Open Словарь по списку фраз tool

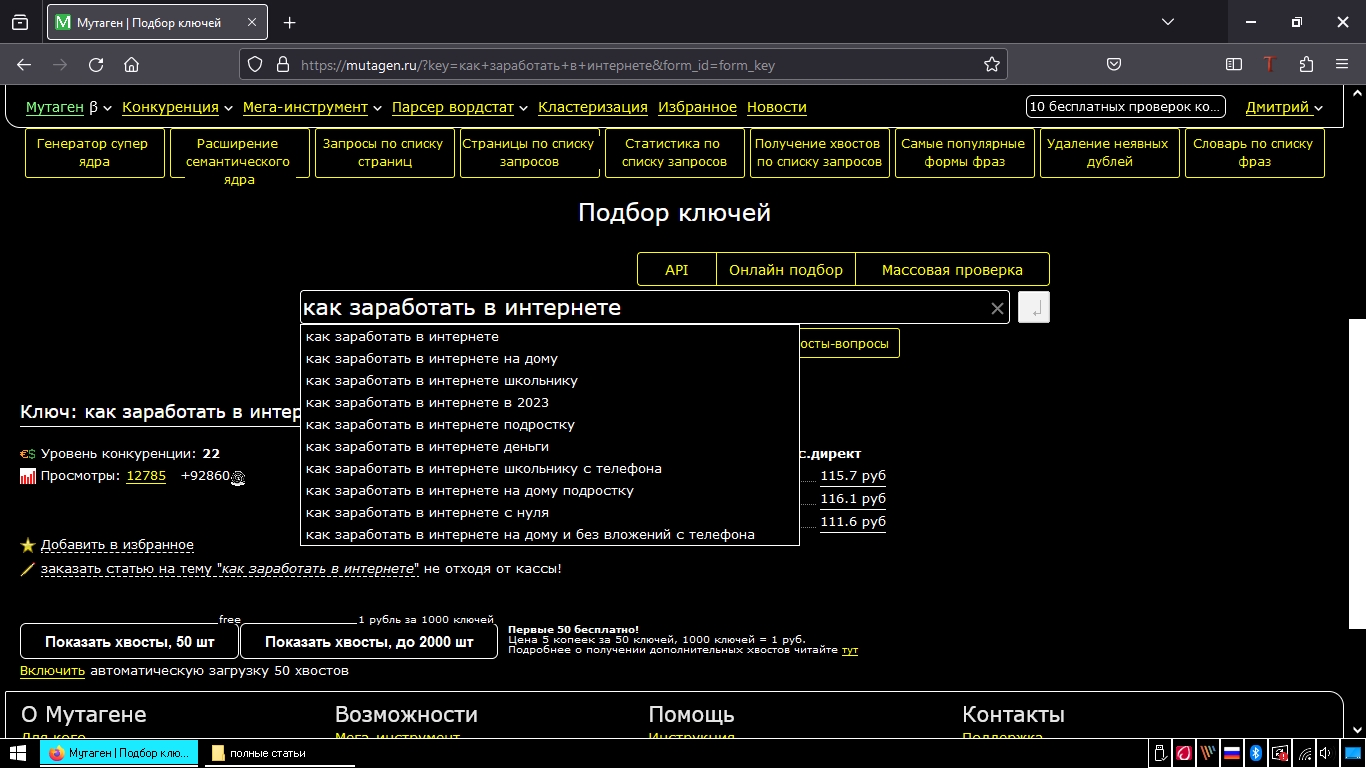tap(1253, 153)
